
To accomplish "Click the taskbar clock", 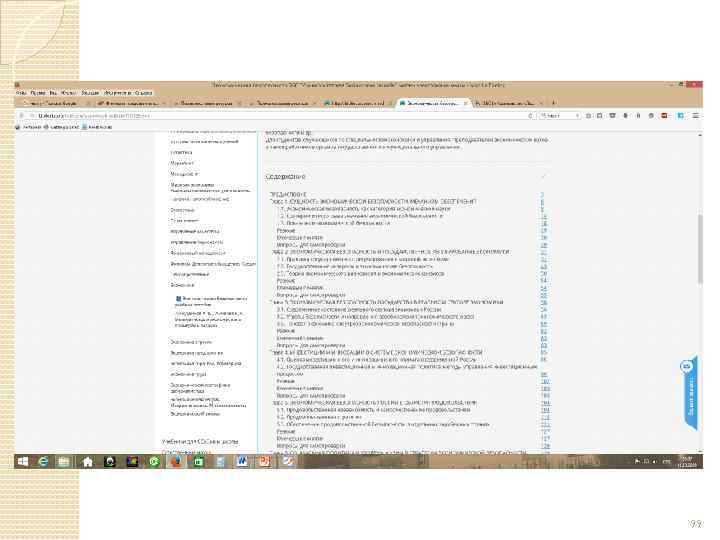I will (686, 461).
